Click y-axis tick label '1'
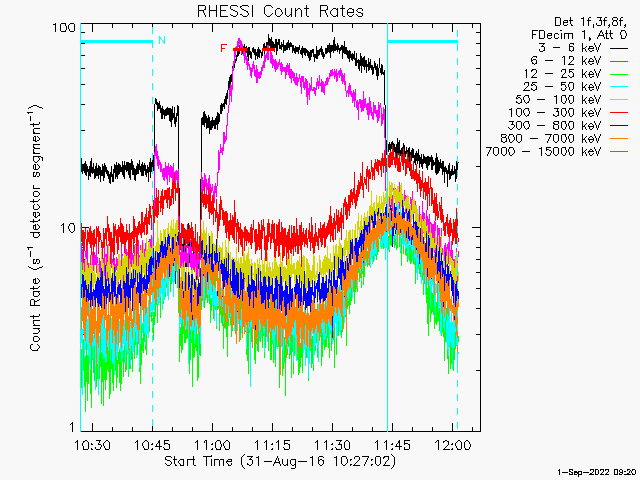 click(x=72, y=427)
